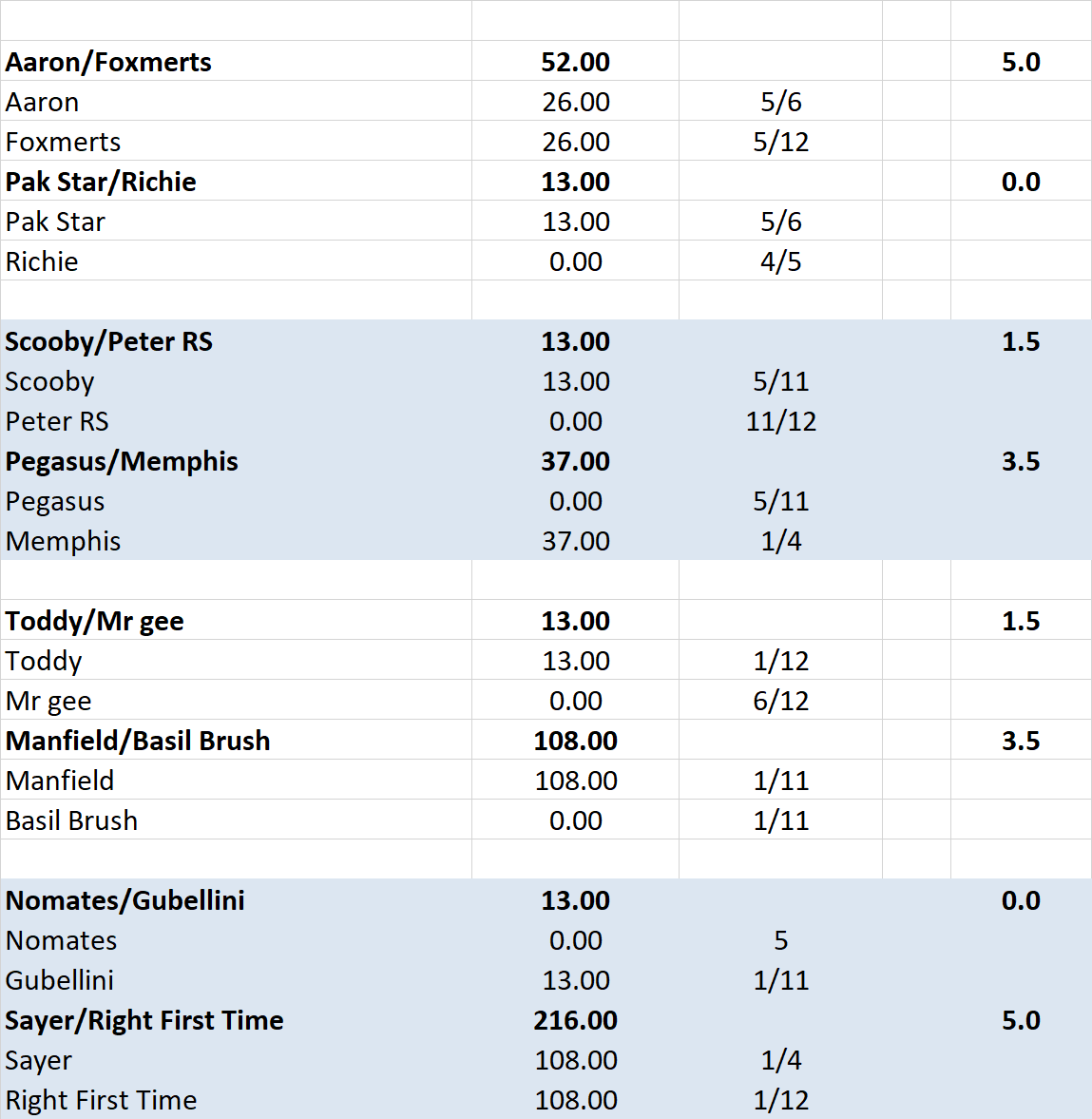Screen dimensions: 1092x1119
Task: Click the Toddy/Mr gee team cell
Action: [x=94, y=621]
